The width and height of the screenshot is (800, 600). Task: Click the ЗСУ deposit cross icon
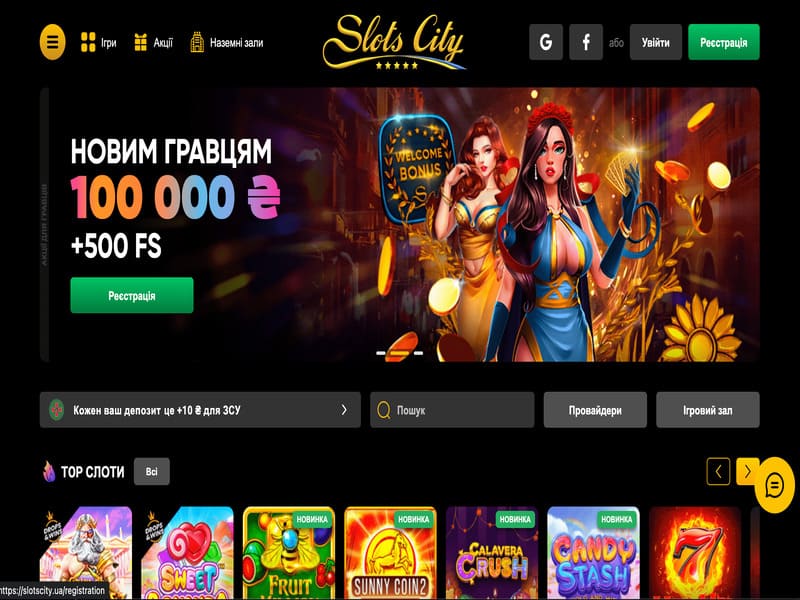point(57,410)
